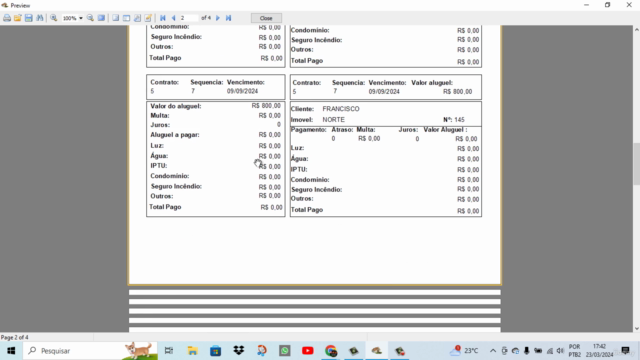Click the scrollbar up arrow
The width and height of the screenshot is (640, 360).
click(x=636, y=29)
